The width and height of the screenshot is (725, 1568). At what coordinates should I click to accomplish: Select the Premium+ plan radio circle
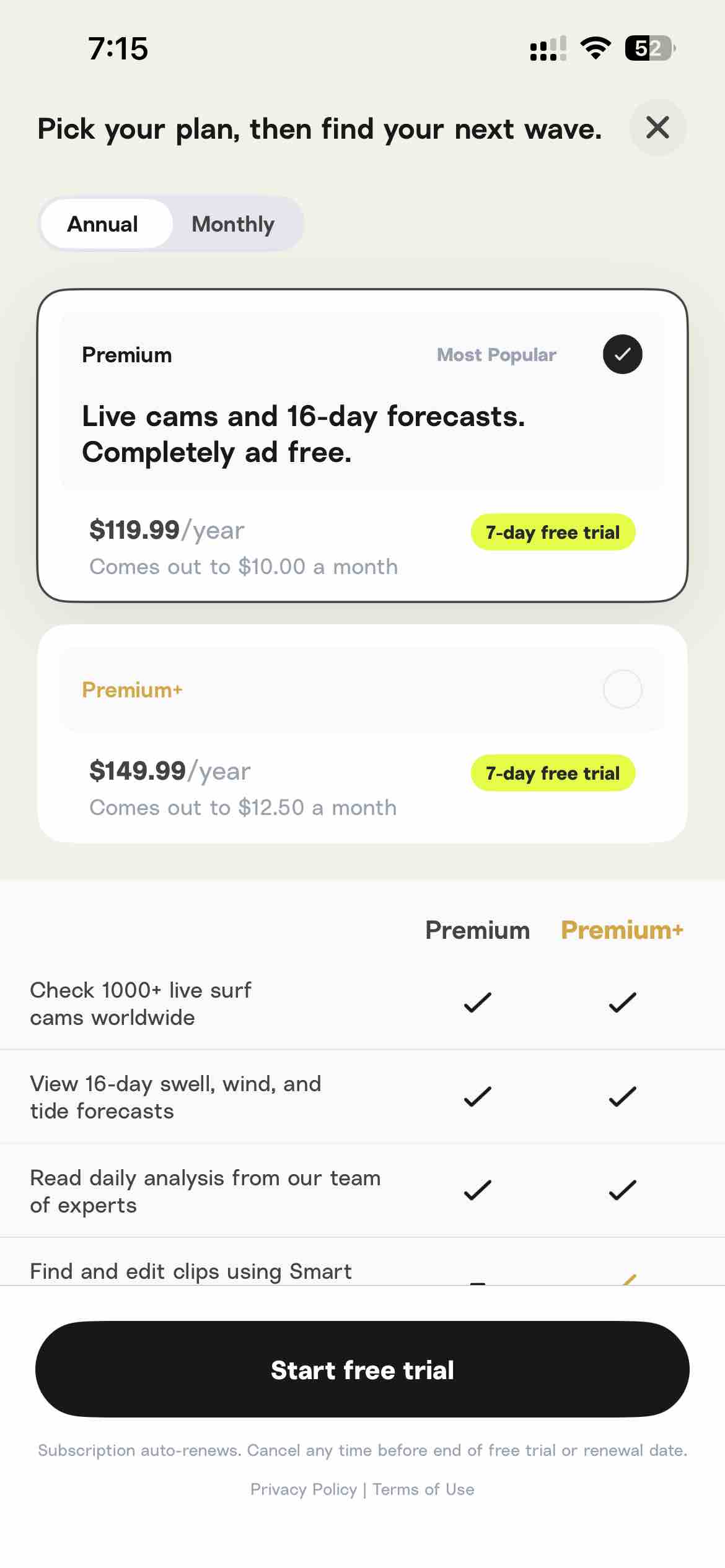[622, 689]
